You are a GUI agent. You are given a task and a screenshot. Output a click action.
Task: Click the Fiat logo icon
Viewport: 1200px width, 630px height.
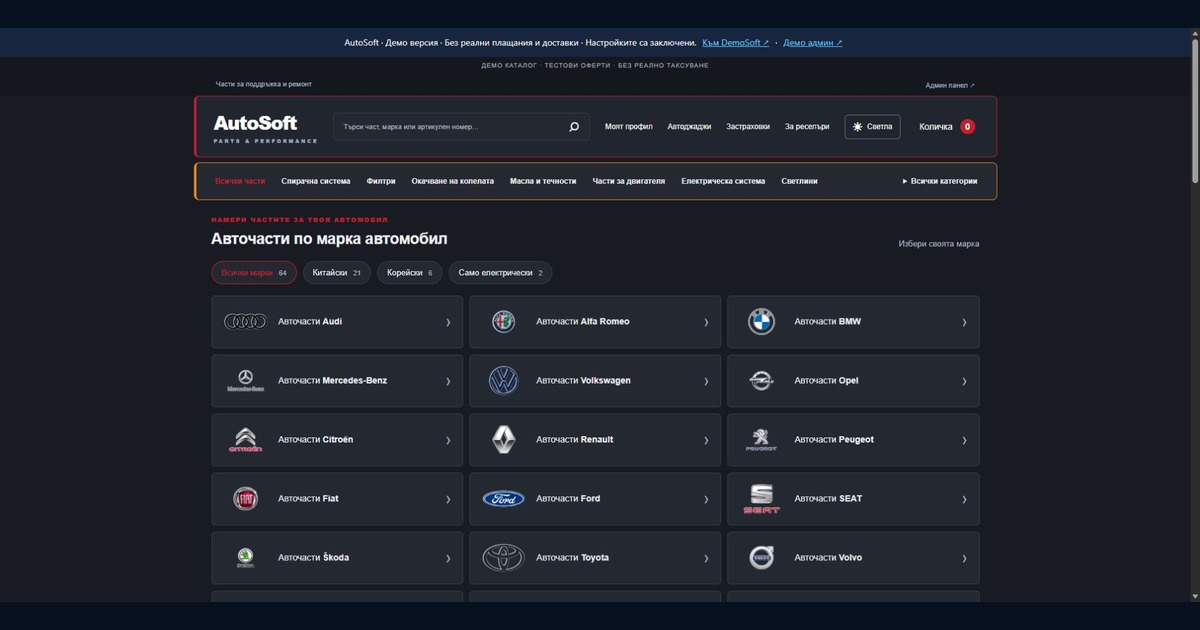(x=245, y=499)
